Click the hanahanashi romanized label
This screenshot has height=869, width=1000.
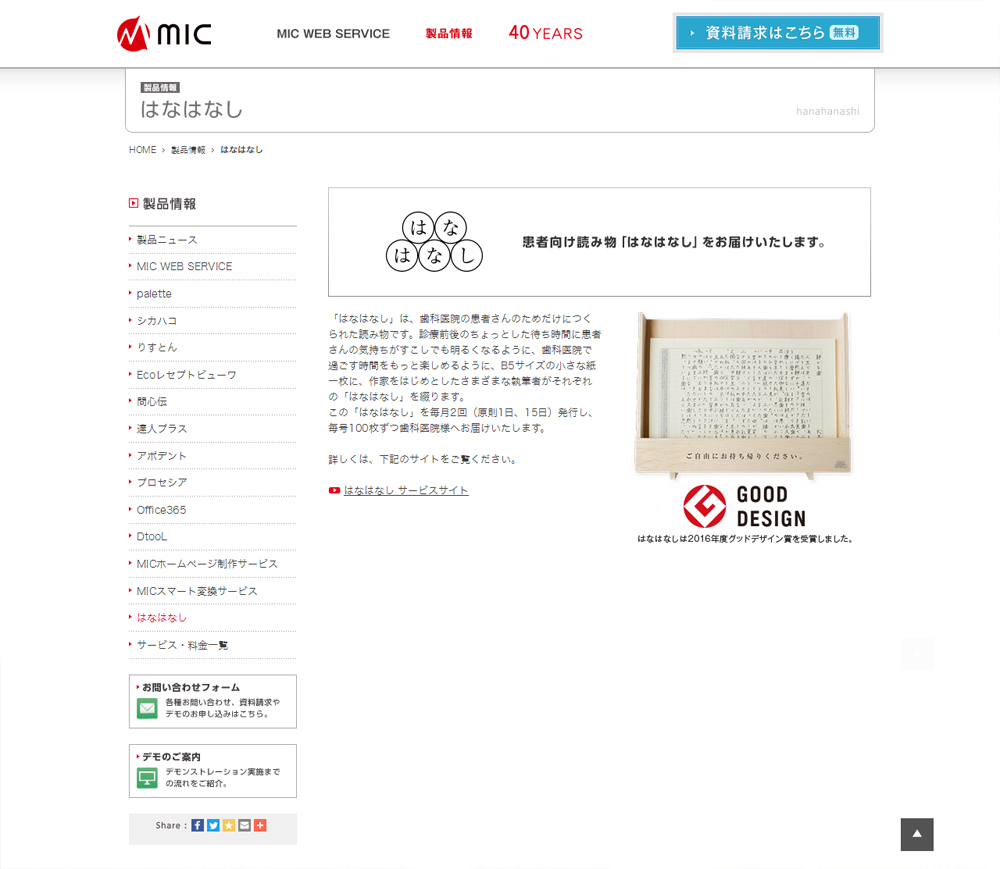[827, 111]
